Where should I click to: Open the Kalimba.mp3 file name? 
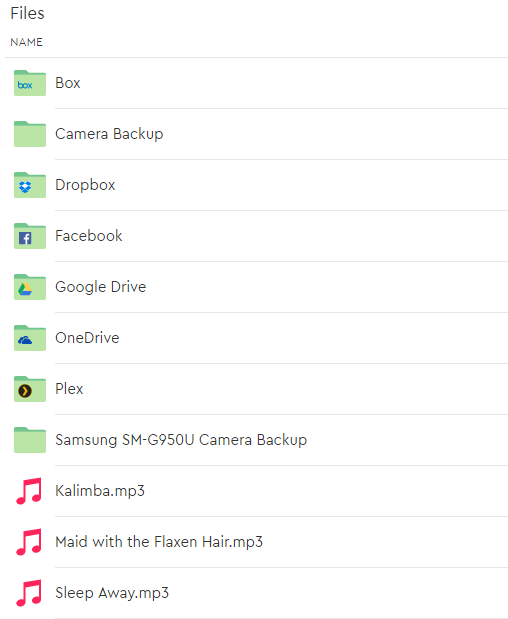pyautogui.click(x=100, y=491)
